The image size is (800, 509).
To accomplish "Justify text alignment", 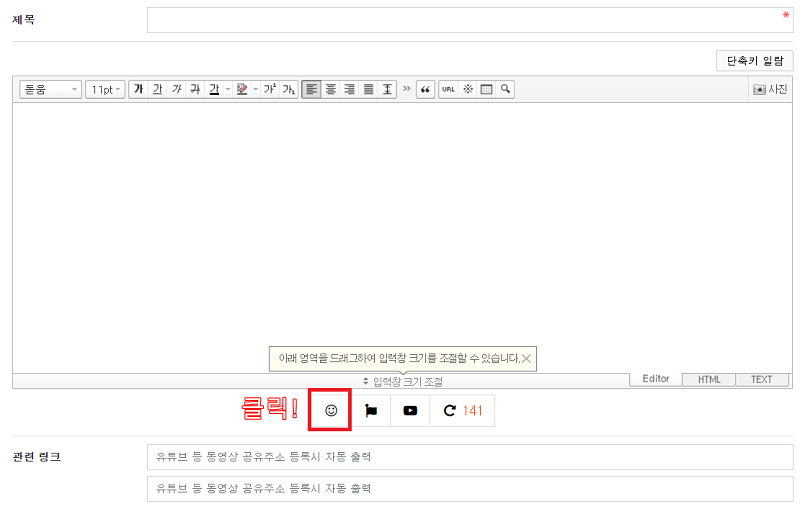I will 368,89.
